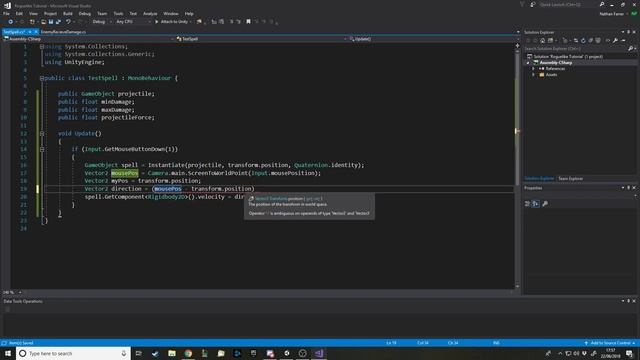The image size is (640, 360).
Task: Toggle auto hide on Data Tools Operations
Action: (x=629, y=301)
